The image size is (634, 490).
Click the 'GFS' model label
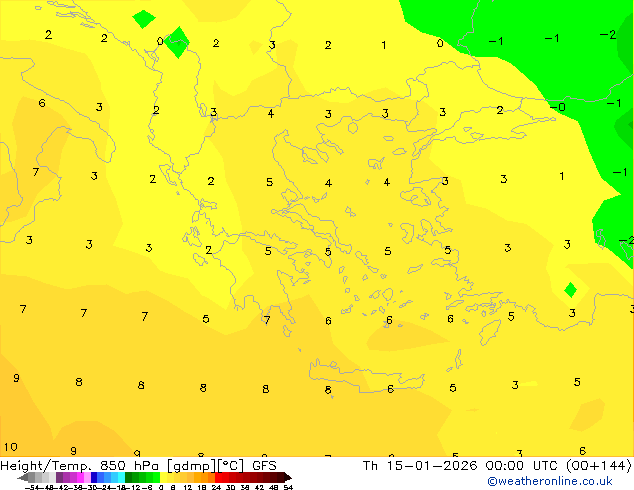(264, 466)
